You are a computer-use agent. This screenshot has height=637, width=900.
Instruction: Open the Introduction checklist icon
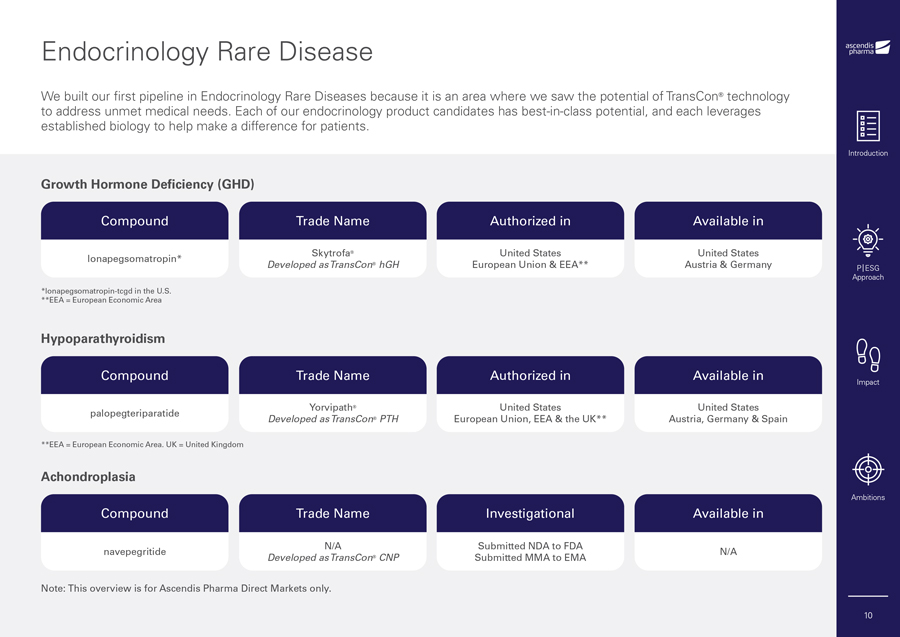(868, 126)
